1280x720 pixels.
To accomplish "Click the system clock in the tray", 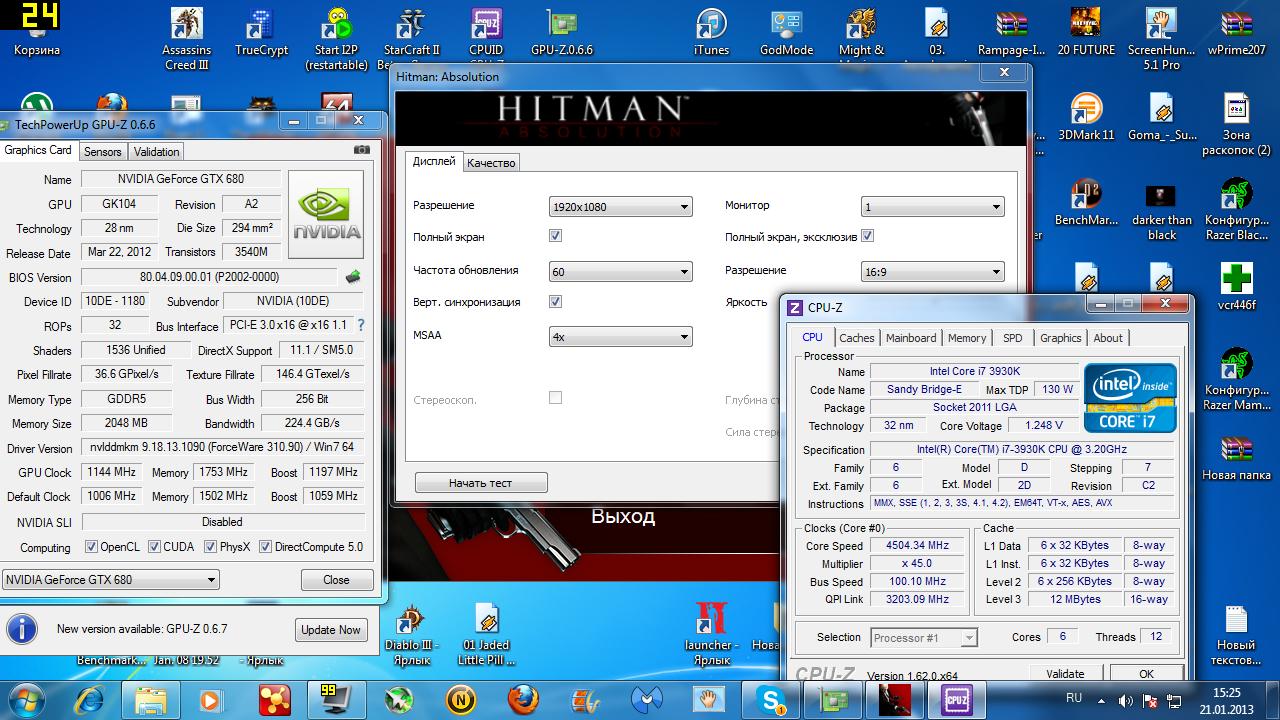I will (1227, 699).
